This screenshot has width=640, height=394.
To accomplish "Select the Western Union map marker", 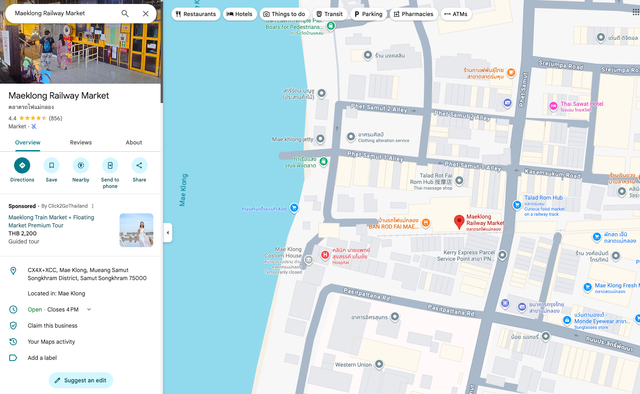I will [379, 364].
